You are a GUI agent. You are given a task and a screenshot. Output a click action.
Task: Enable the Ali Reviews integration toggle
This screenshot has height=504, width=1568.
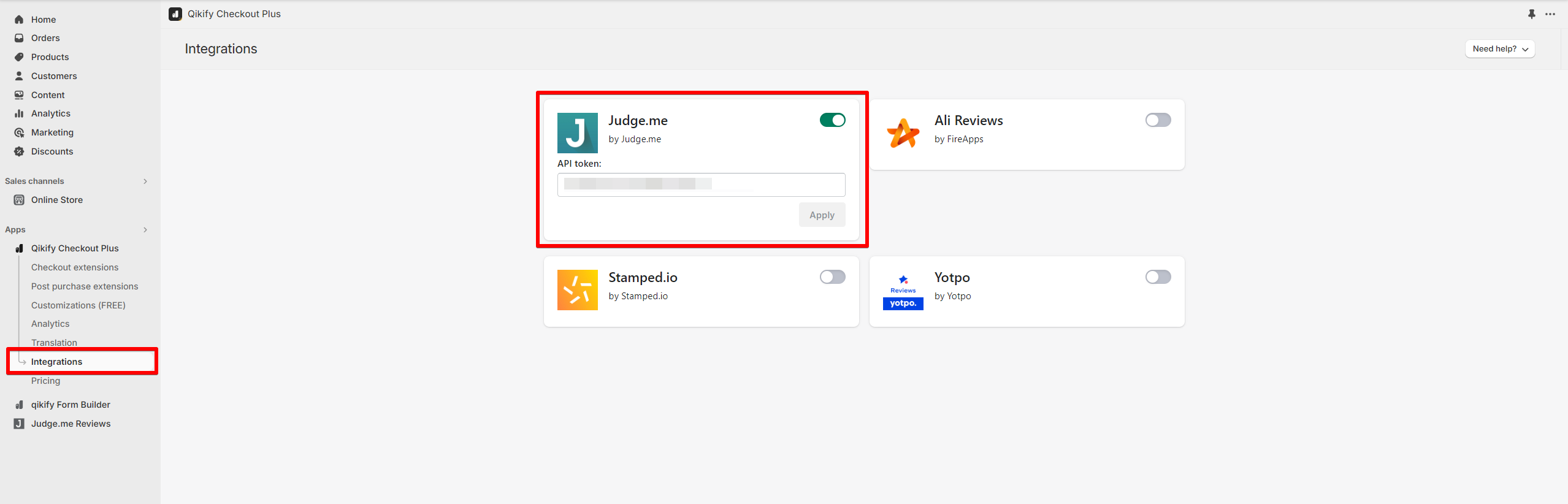(1158, 120)
